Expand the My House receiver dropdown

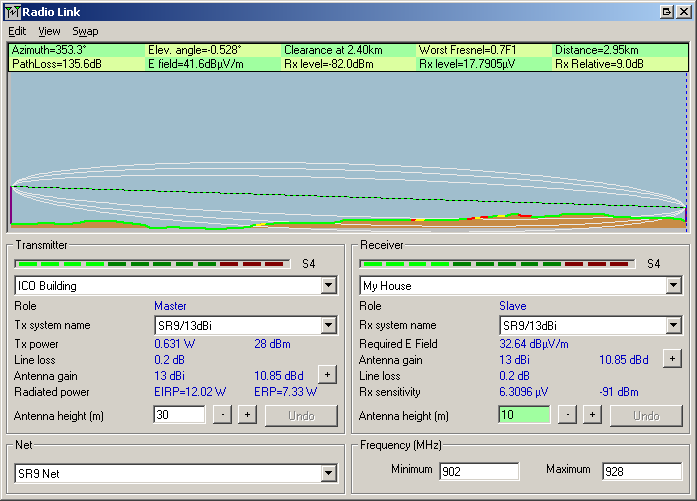tap(673, 286)
